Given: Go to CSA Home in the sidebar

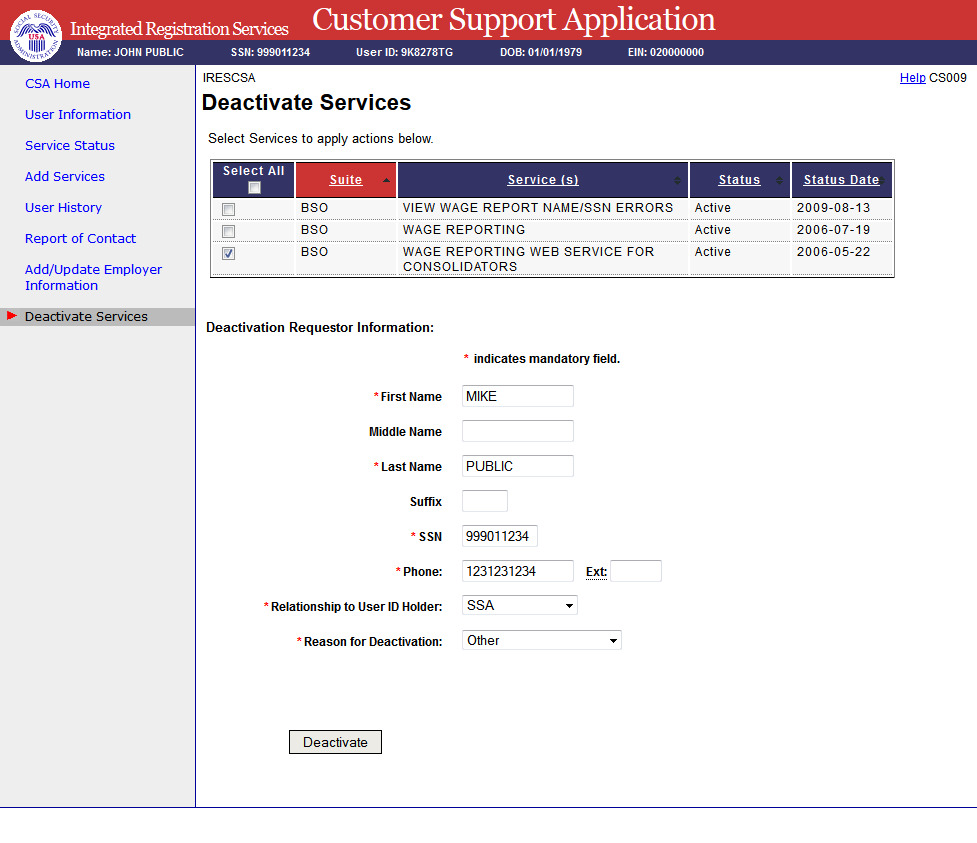Looking at the screenshot, I should pos(57,84).
